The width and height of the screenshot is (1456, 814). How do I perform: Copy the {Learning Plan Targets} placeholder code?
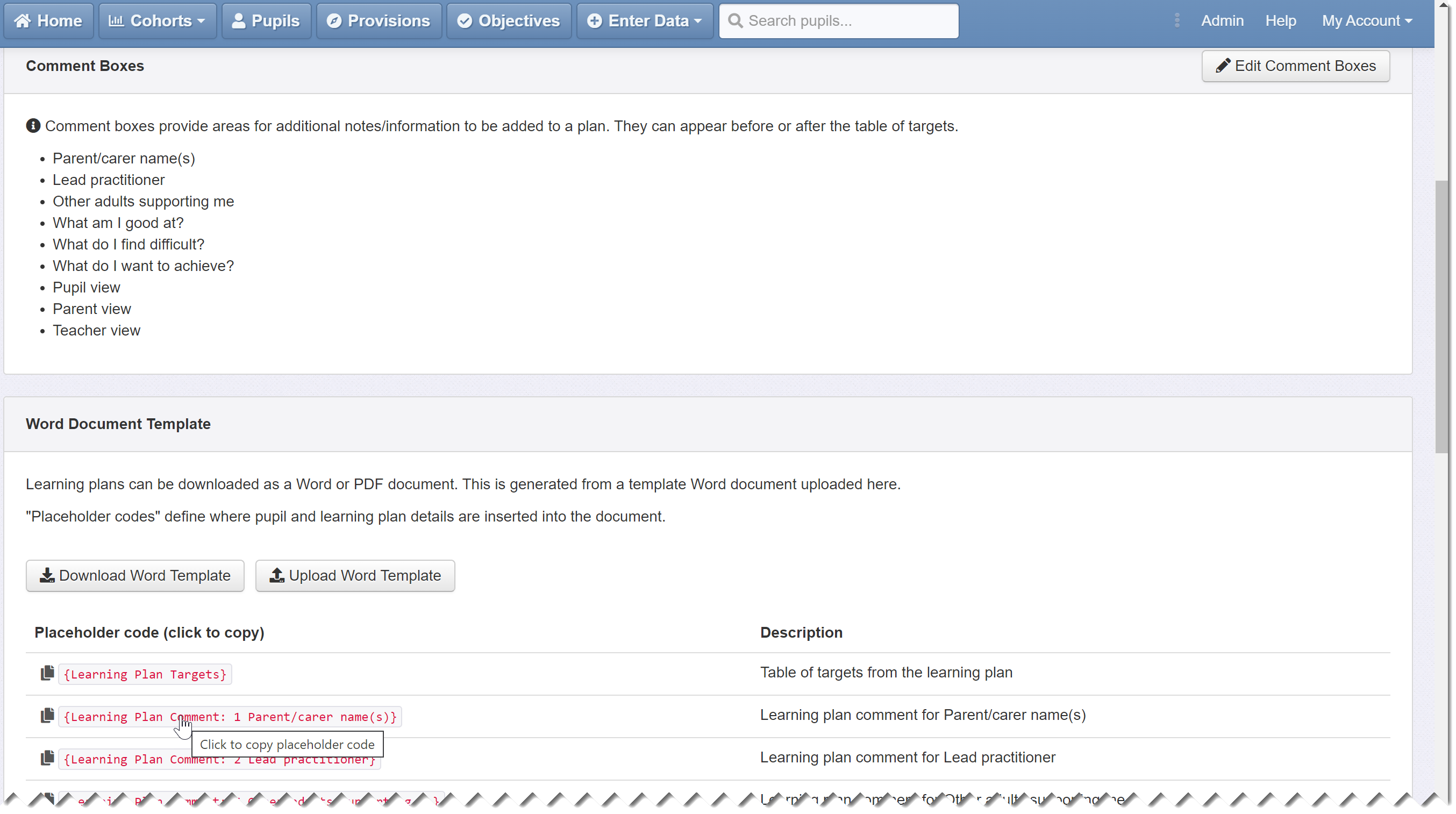[x=145, y=674]
